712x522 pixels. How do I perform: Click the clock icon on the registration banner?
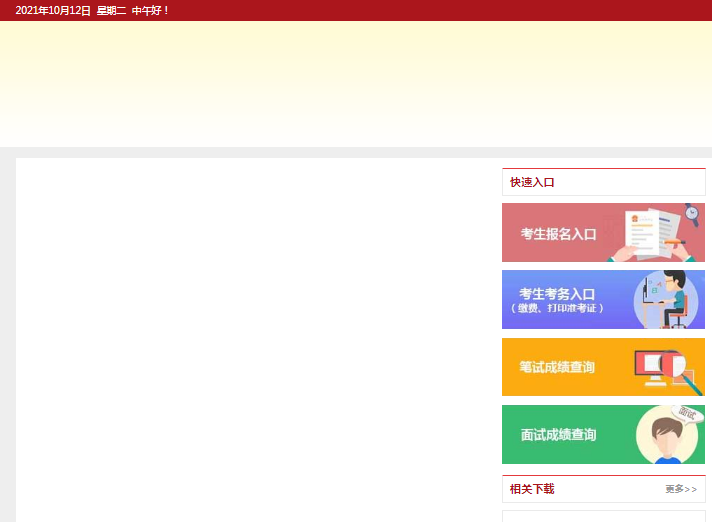pos(691,213)
